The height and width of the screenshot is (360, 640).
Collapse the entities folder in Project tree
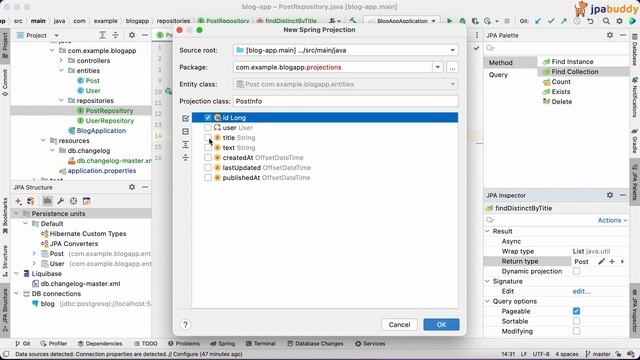[61, 71]
